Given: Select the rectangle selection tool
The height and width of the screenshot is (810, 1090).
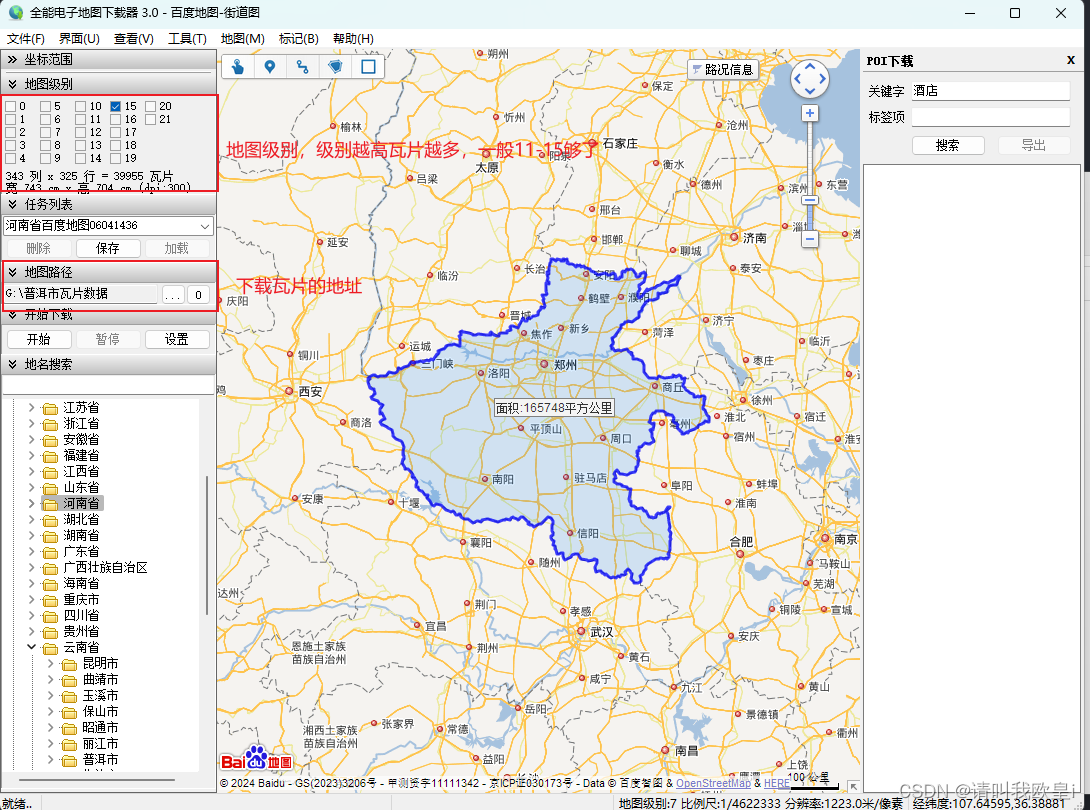Looking at the screenshot, I should [368, 67].
